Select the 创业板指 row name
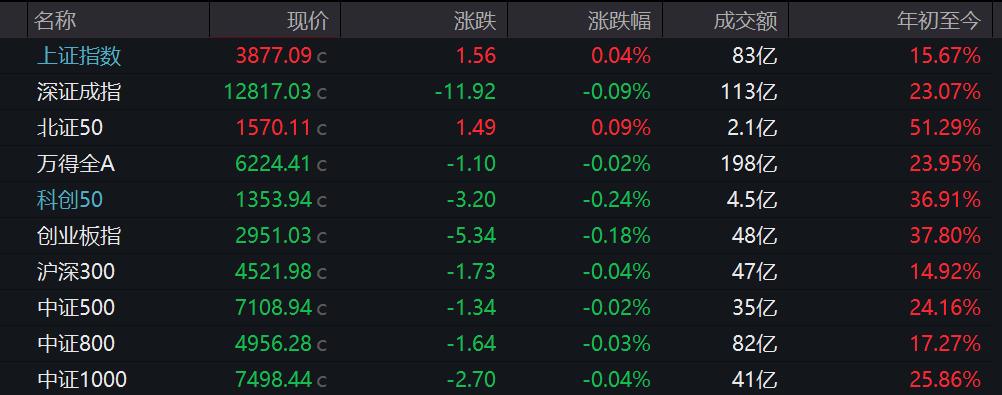Image resolution: width=1002 pixels, height=395 pixels. click(x=79, y=236)
